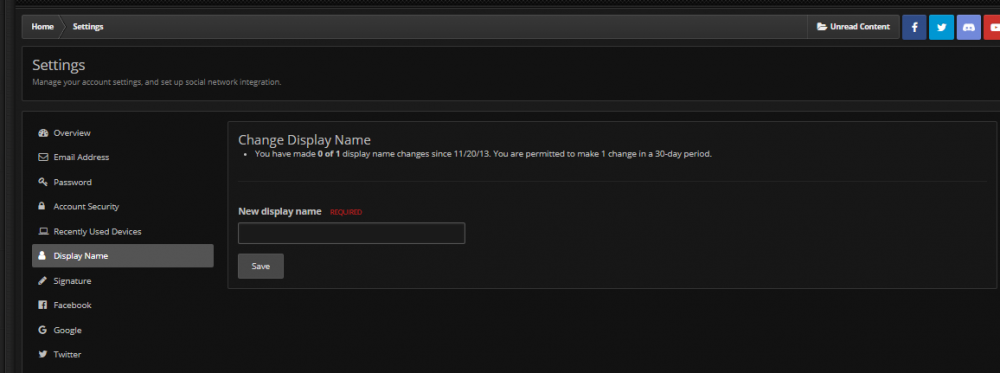1000x373 pixels.
Task: Open Signature settings section
Action: click(122, 281)
